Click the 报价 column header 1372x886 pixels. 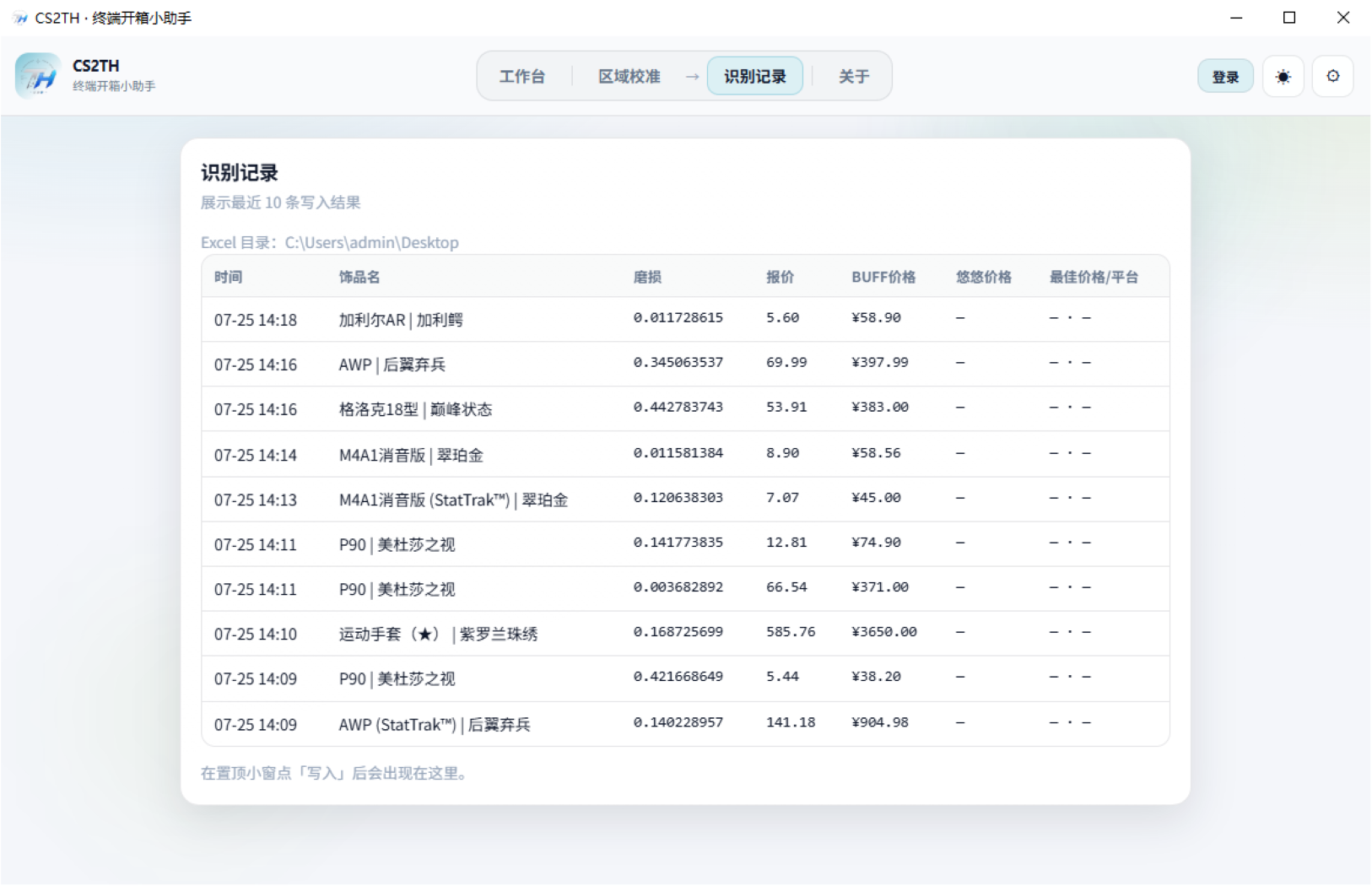coord(780,277)
